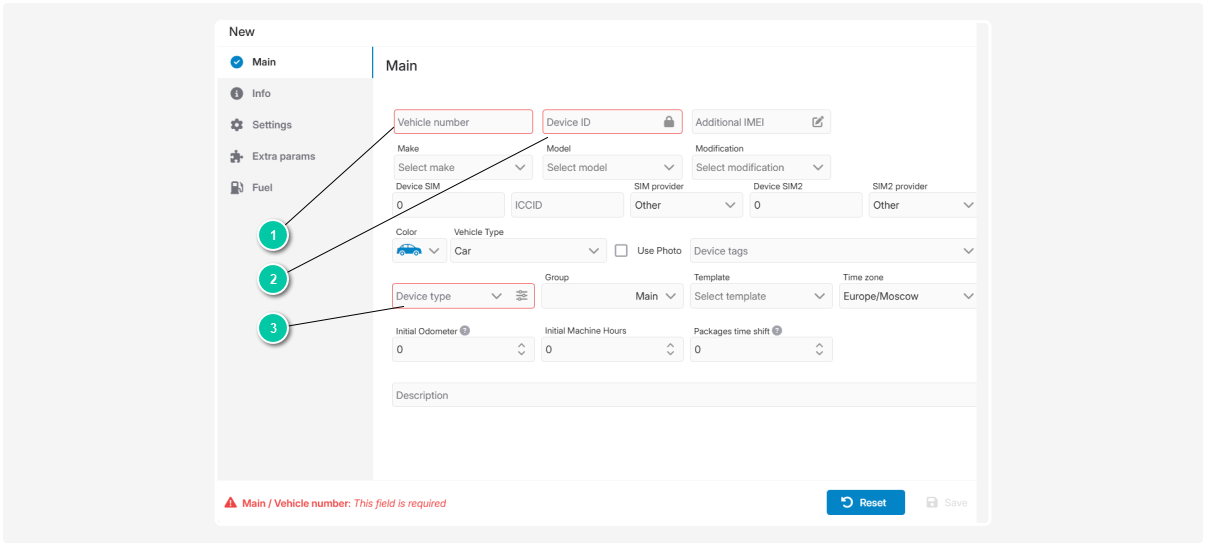Click the Save button
This screenshot has width=1206, height=546.
(x=946, y=502)
